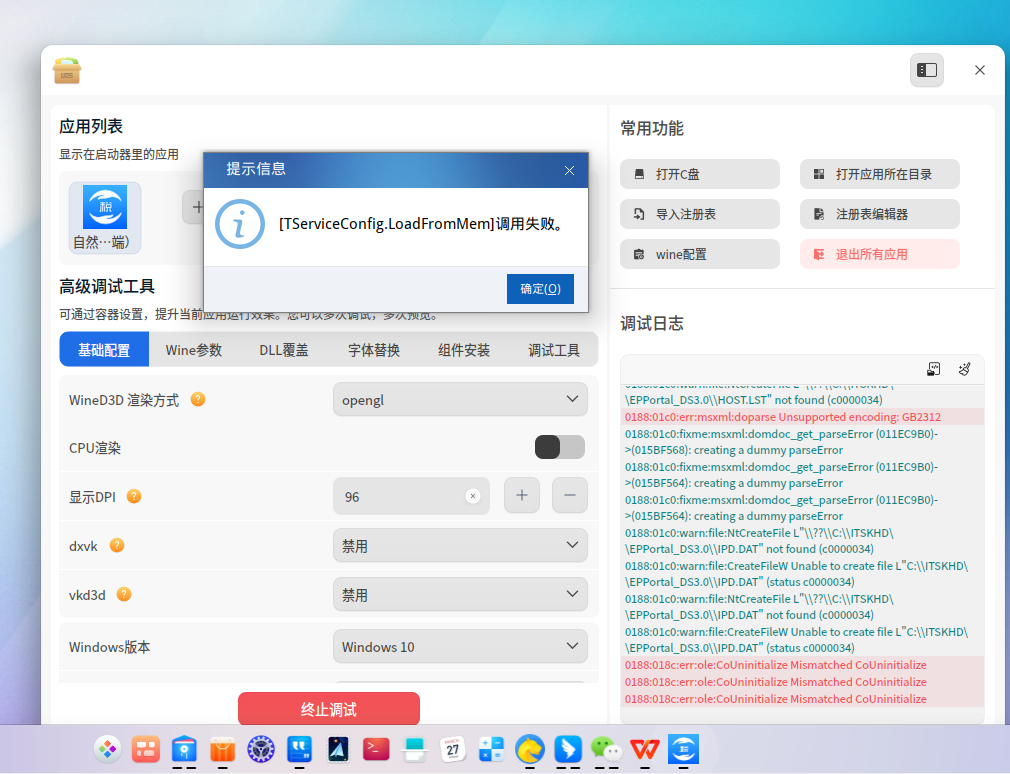Open WeChat from the dock
Viewport: 1010px width, 774px height.
[606, 749]
